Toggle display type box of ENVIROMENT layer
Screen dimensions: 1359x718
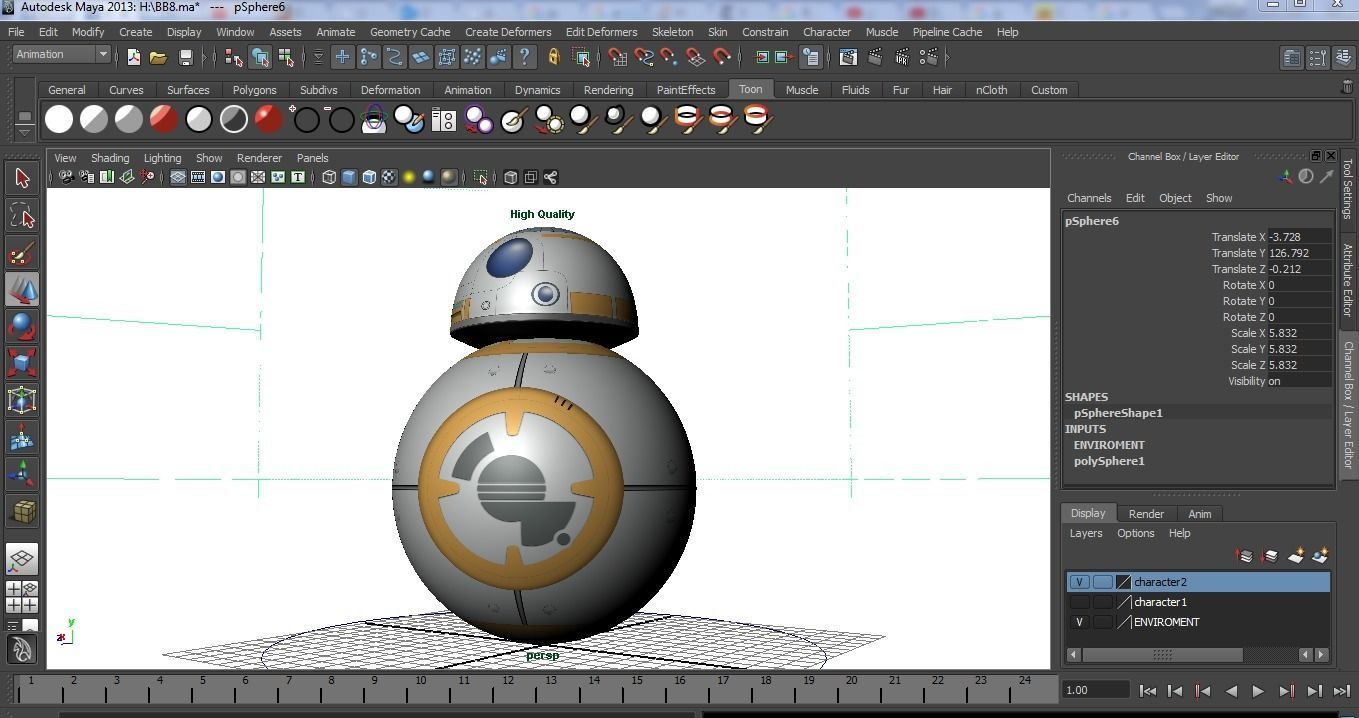click(1102, 622)
